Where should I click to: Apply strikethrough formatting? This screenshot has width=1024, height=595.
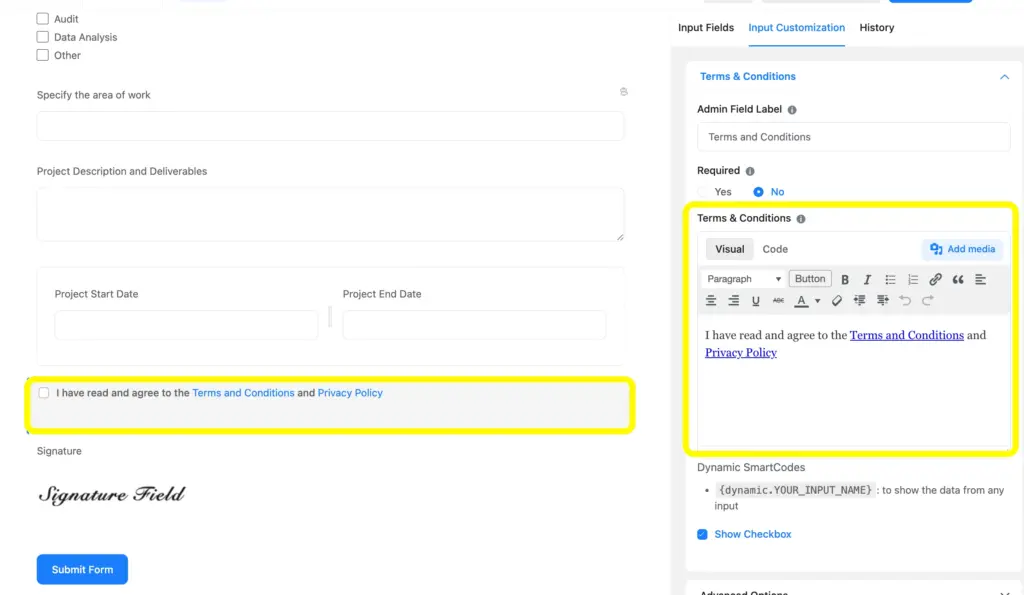coord(778,300)
